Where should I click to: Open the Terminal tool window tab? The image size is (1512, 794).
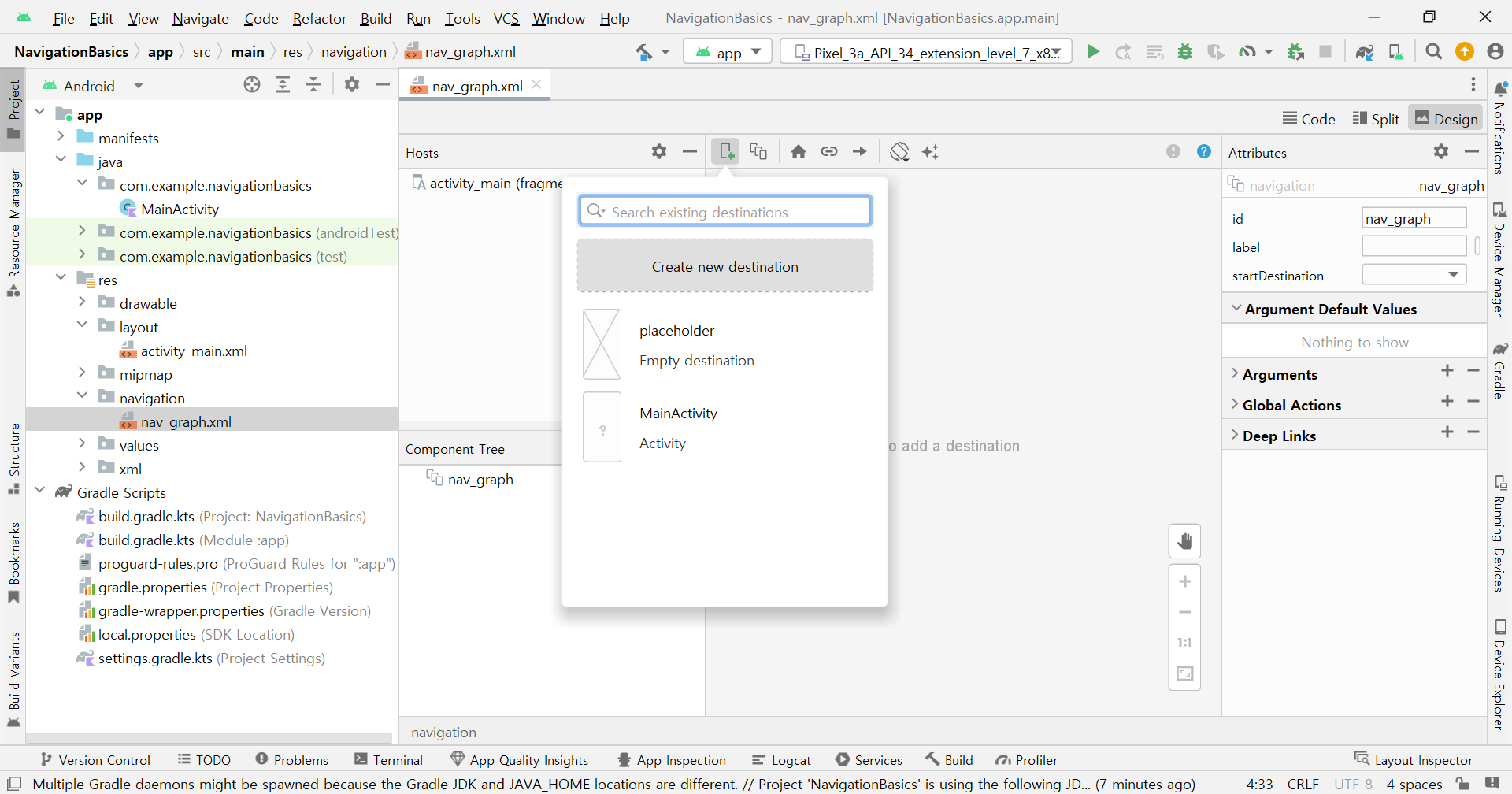click(388, 759)
